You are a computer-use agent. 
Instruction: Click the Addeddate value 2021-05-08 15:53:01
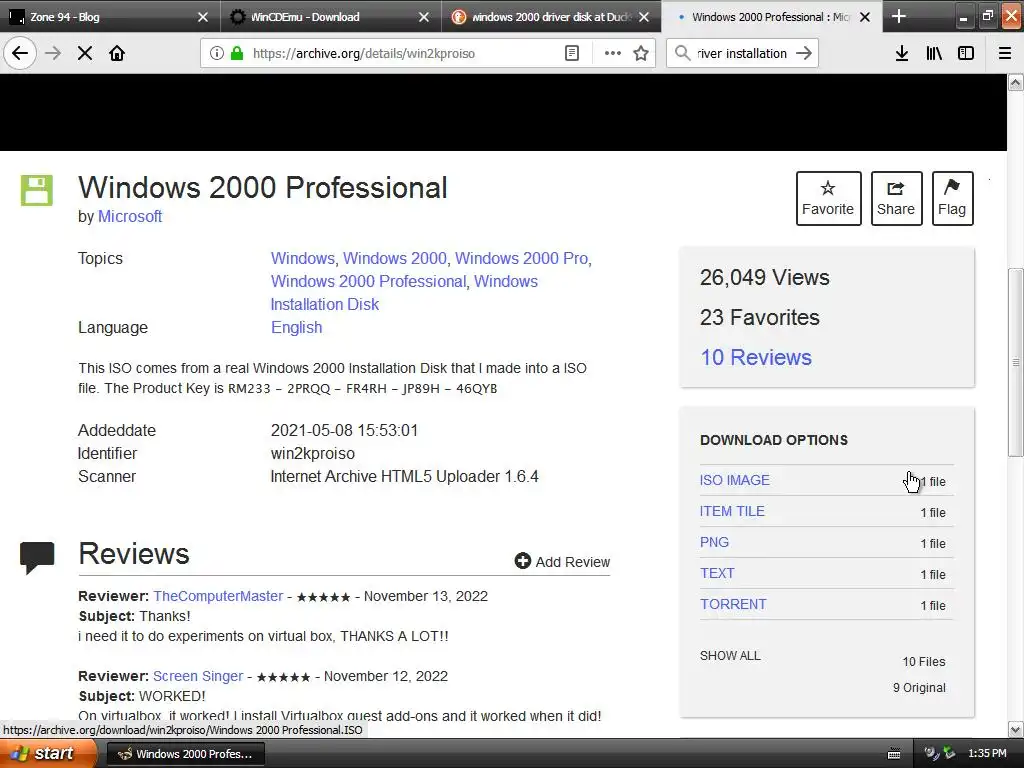point(344,430)
